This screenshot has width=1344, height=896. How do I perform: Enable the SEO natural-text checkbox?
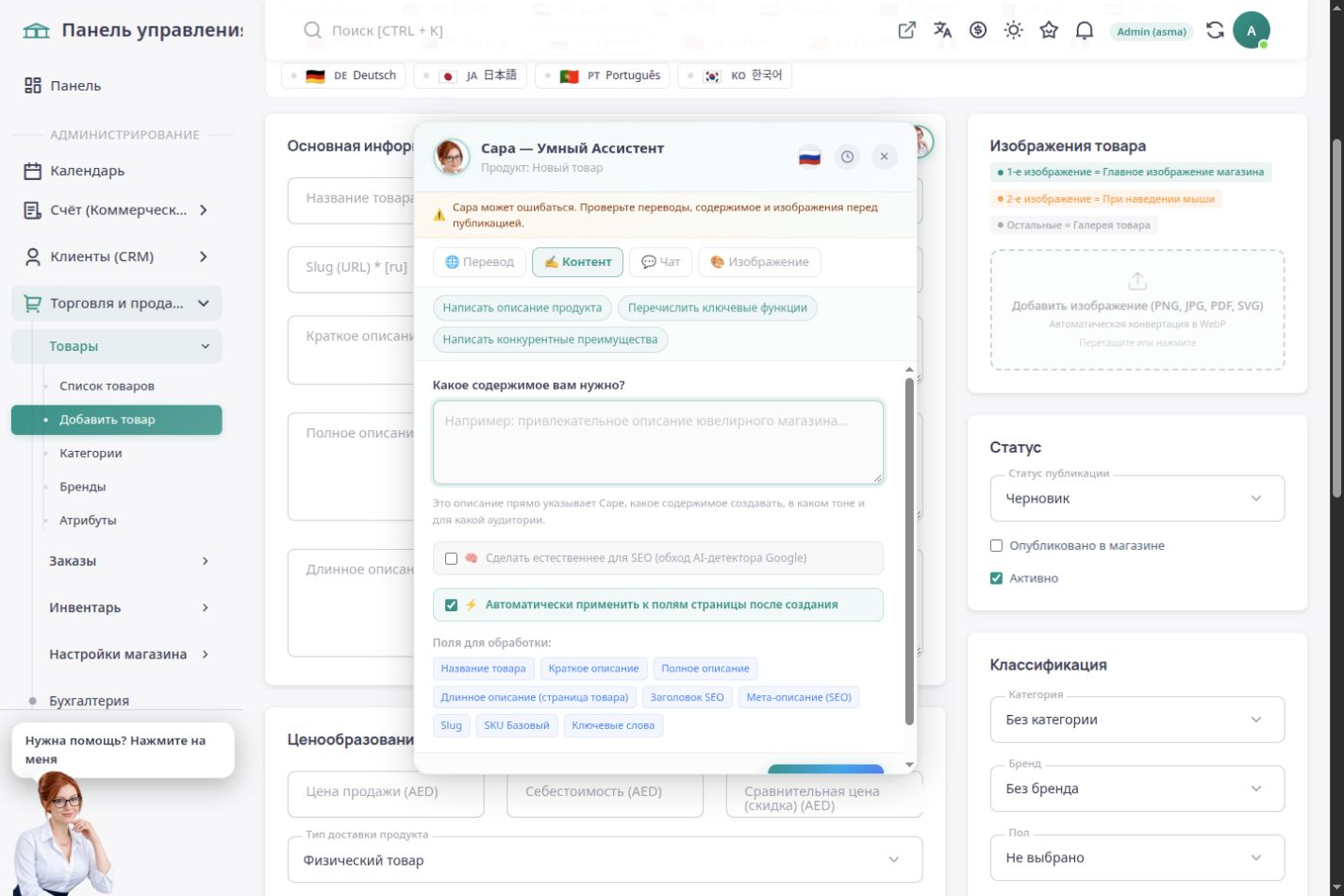(451, 558)
